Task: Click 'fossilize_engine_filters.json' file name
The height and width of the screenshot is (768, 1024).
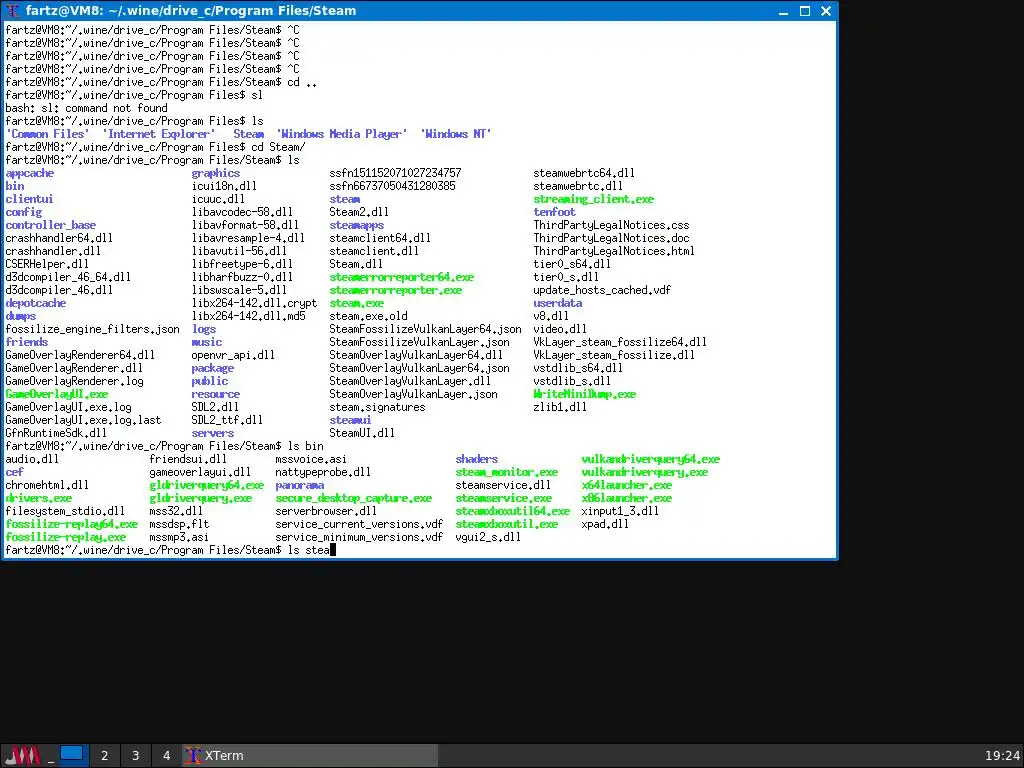Action: (92, 329)
